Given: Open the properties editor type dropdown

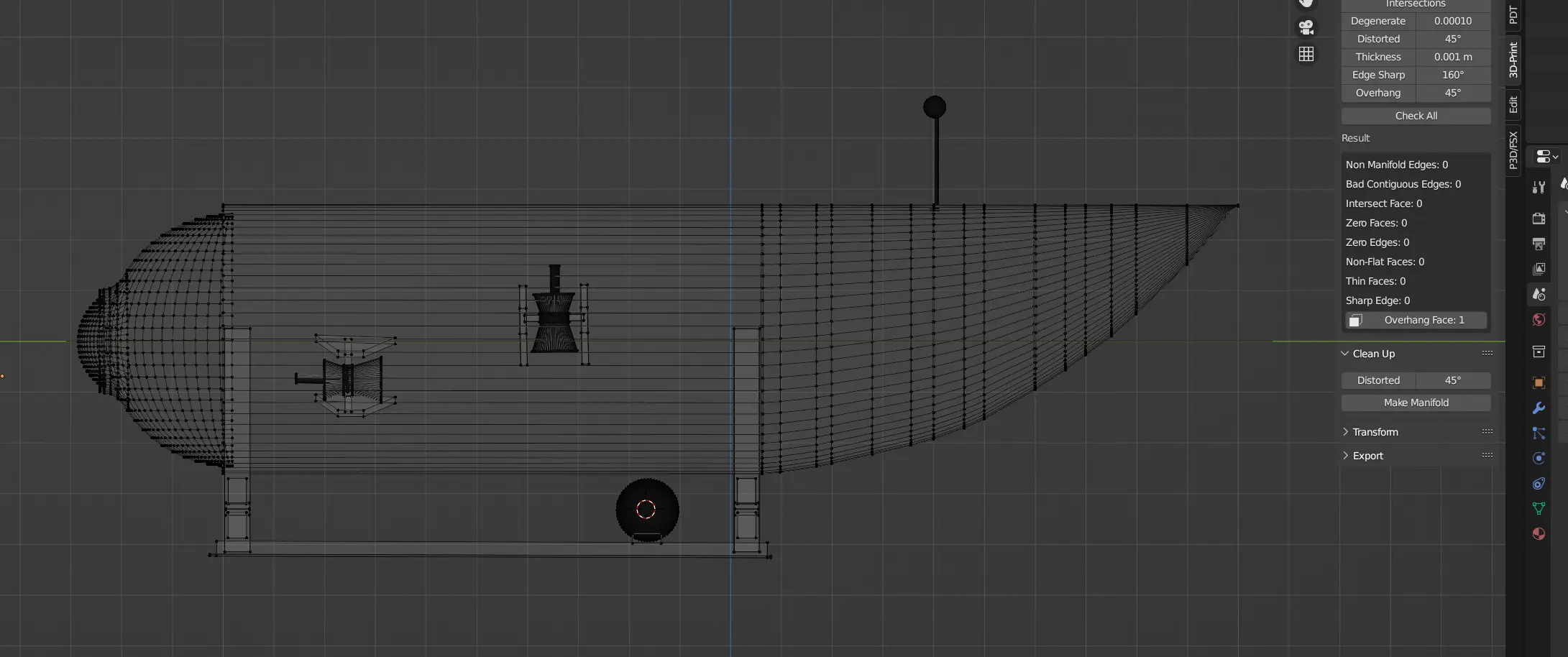Looking at the screenshot, I should [x=1546, y=156].
